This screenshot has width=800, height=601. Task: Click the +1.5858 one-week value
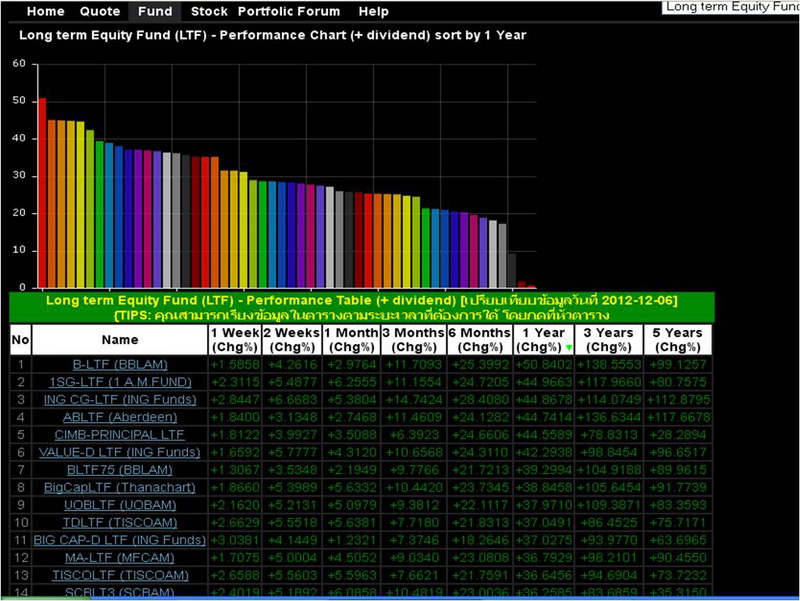click(x=235, y=365)
